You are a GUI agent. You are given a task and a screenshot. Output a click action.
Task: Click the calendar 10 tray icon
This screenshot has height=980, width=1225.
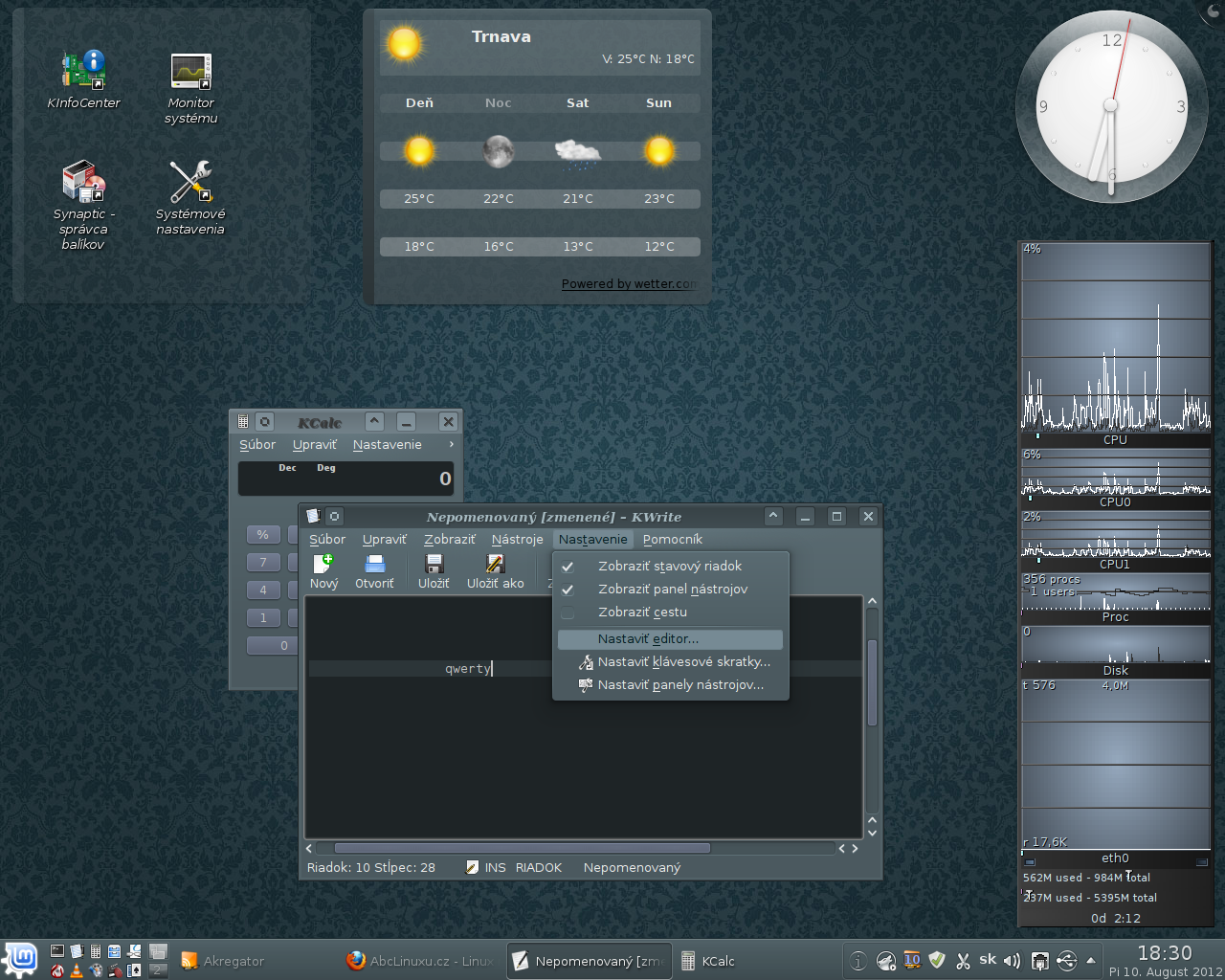click(x=911, y=960)
